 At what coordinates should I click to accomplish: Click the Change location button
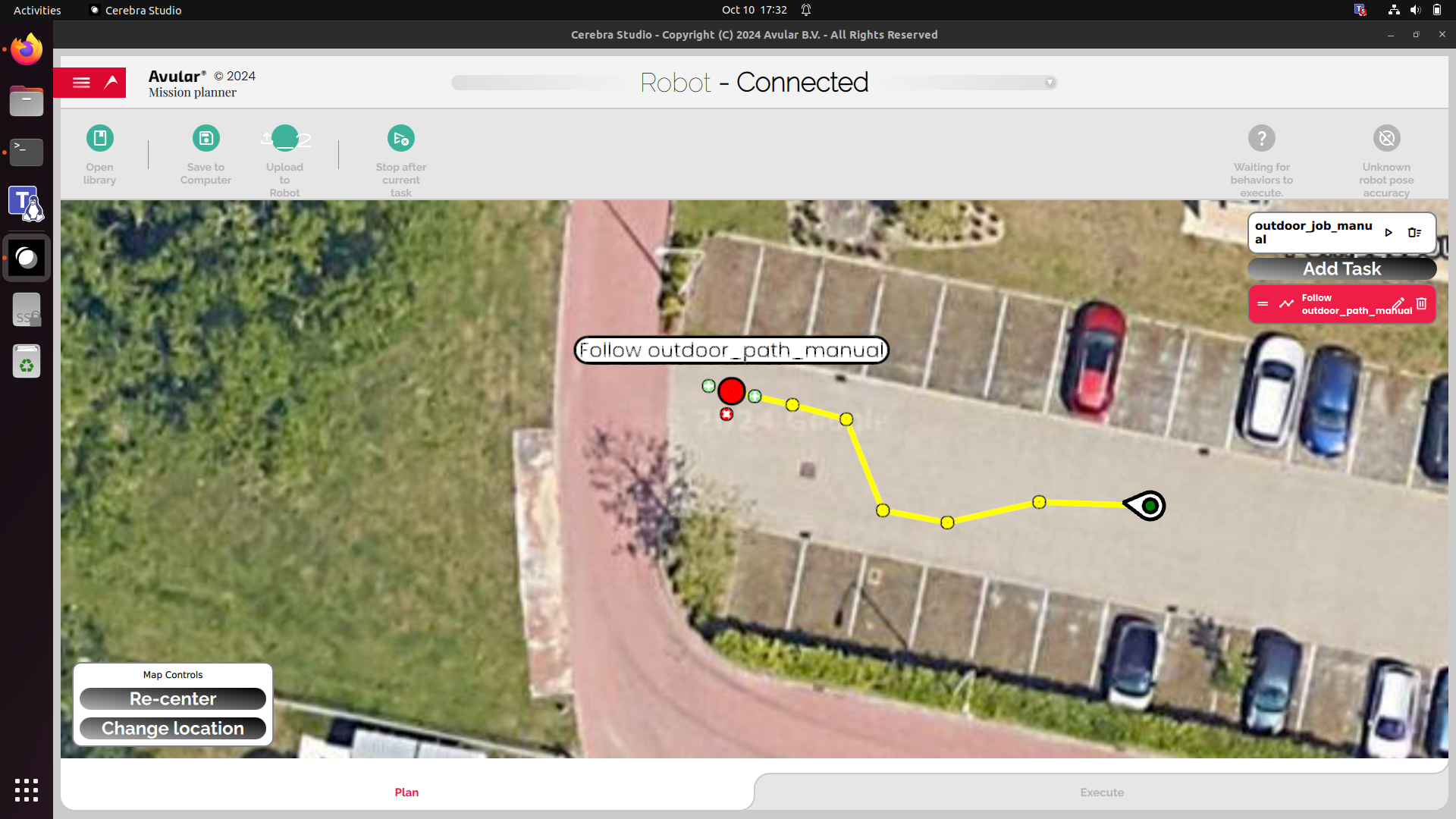tap(173, 728)
